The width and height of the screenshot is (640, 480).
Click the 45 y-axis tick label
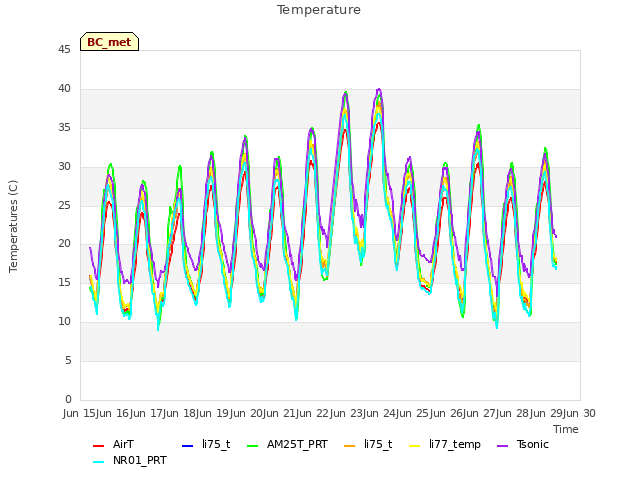click(x=64, y=49)
